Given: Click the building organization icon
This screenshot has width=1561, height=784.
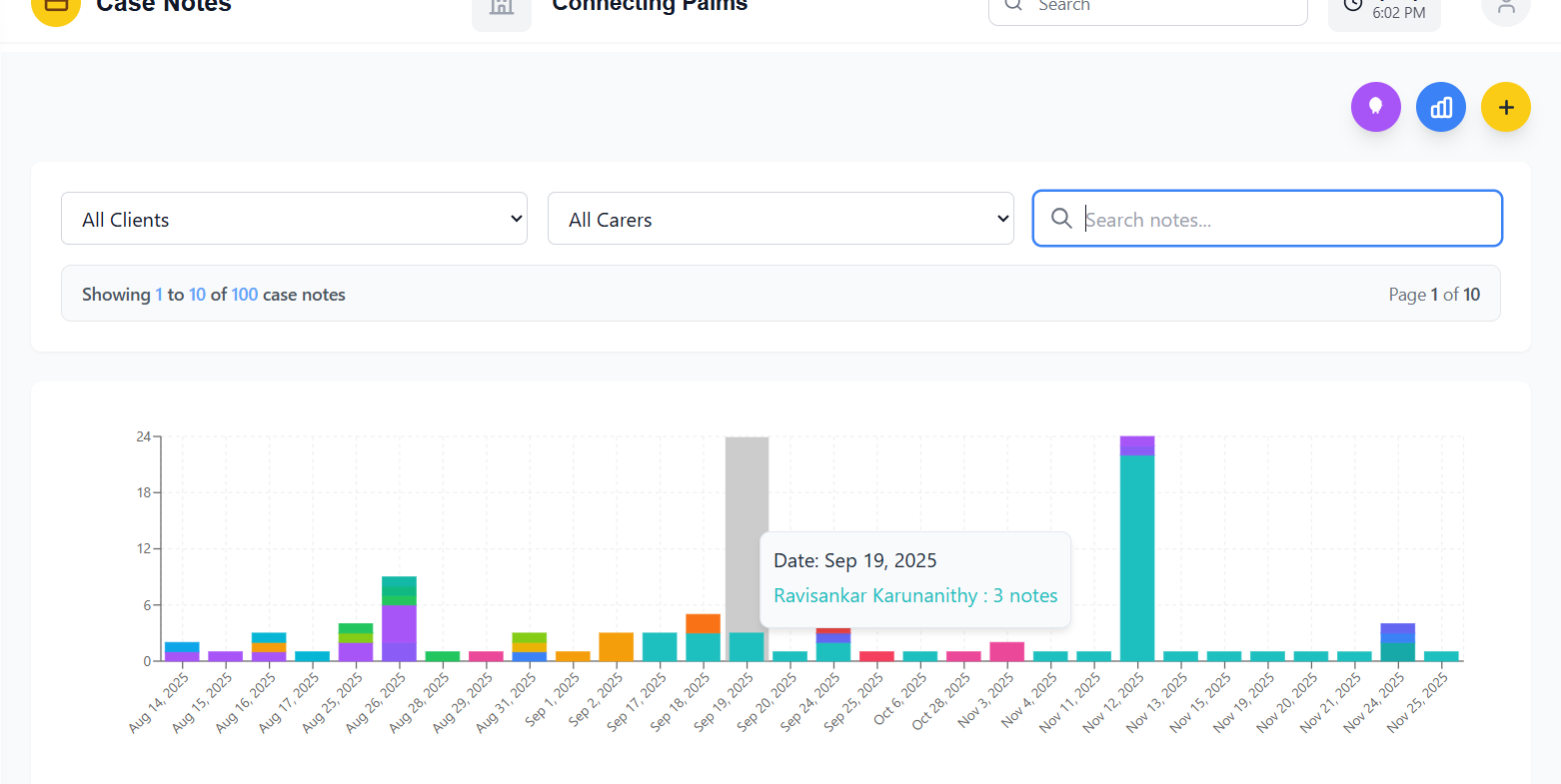Looking at the screenshot, I should point(502,10).
